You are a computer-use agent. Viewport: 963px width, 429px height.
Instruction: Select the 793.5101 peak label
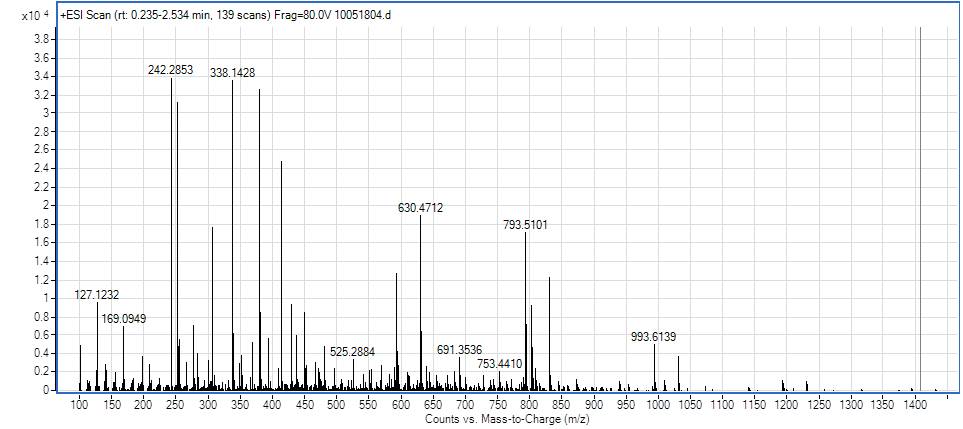point(525,225)
